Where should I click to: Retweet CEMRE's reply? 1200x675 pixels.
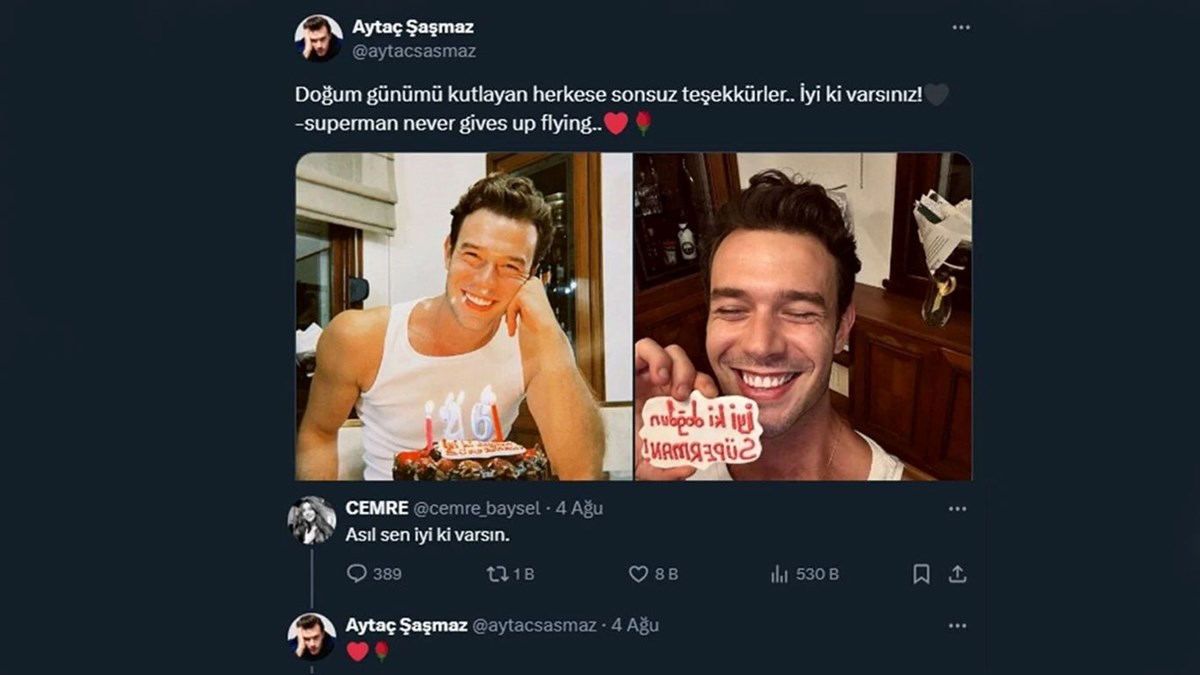497,573
